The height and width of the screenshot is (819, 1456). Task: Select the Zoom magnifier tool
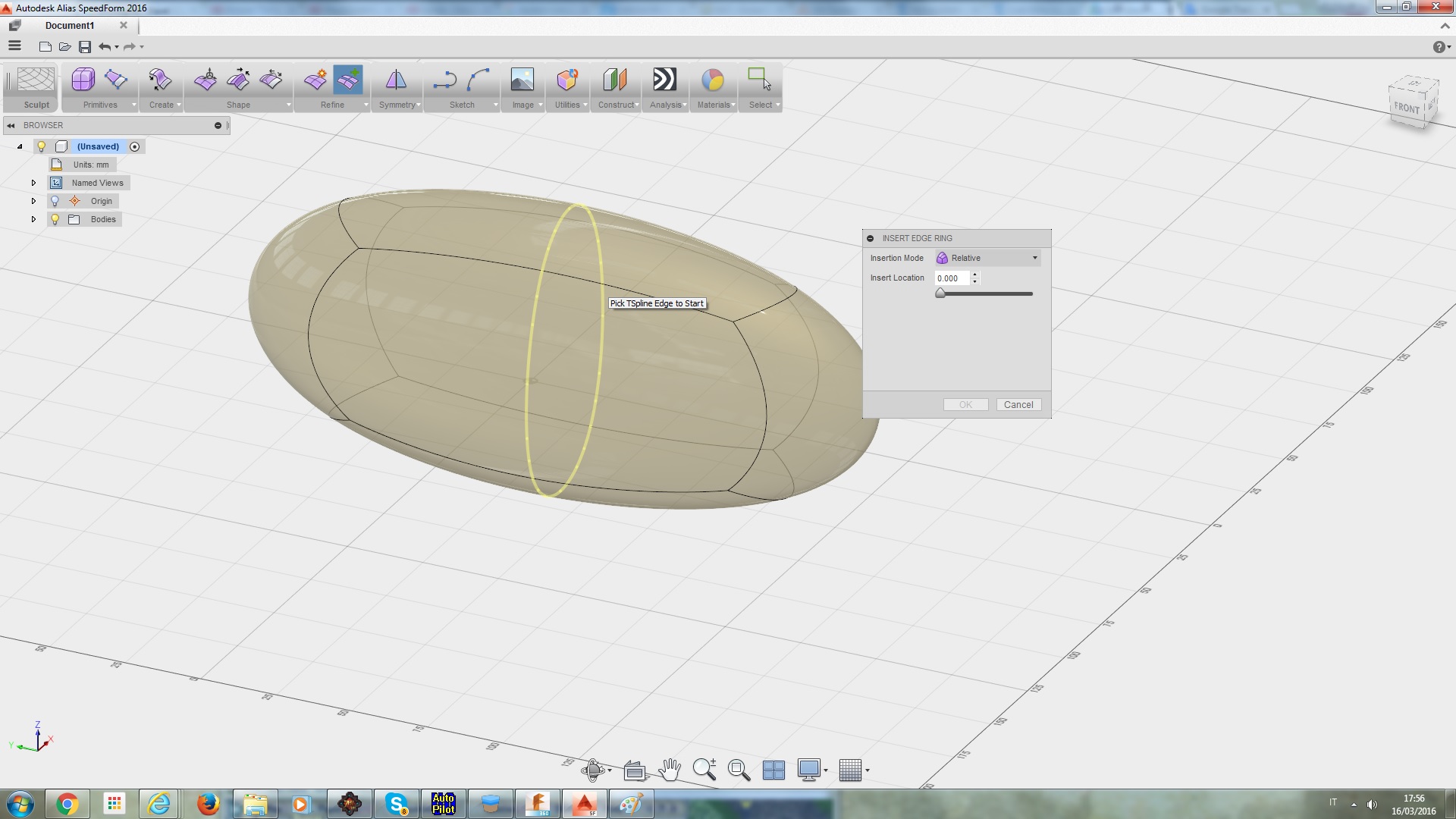(x=704, y=770)
